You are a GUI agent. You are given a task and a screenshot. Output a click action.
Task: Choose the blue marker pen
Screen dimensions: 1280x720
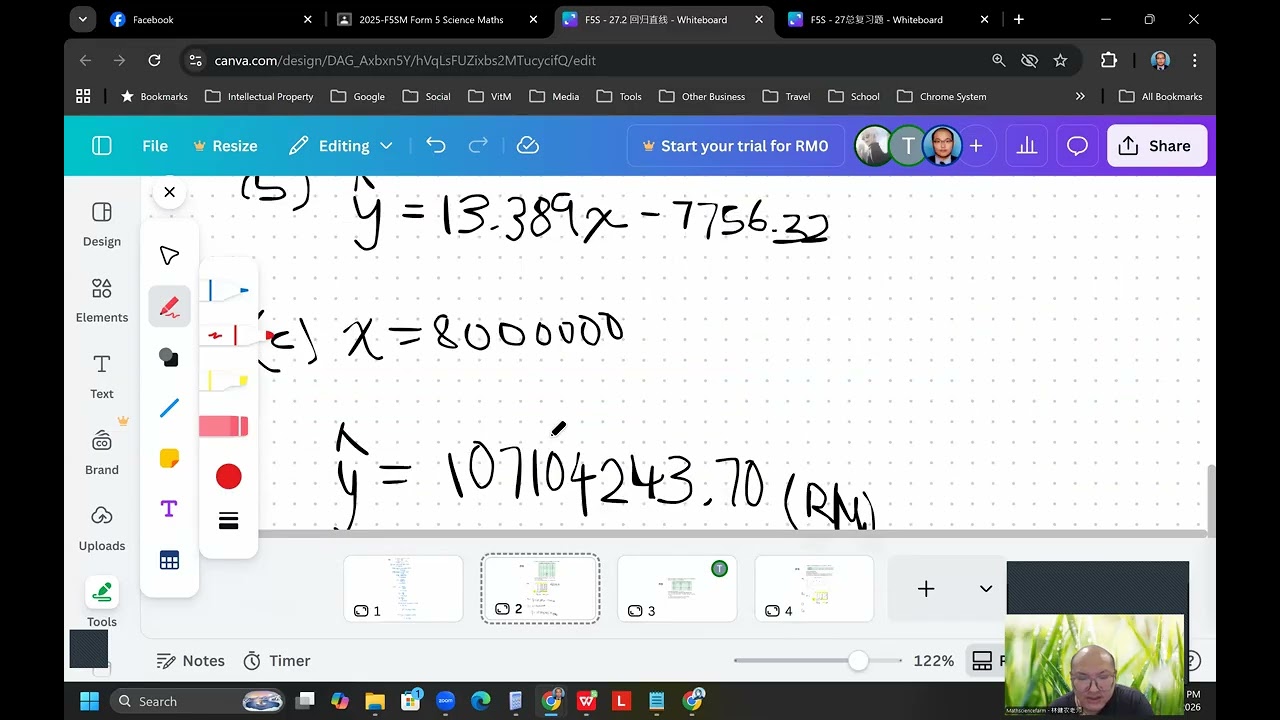coord(228,291)
